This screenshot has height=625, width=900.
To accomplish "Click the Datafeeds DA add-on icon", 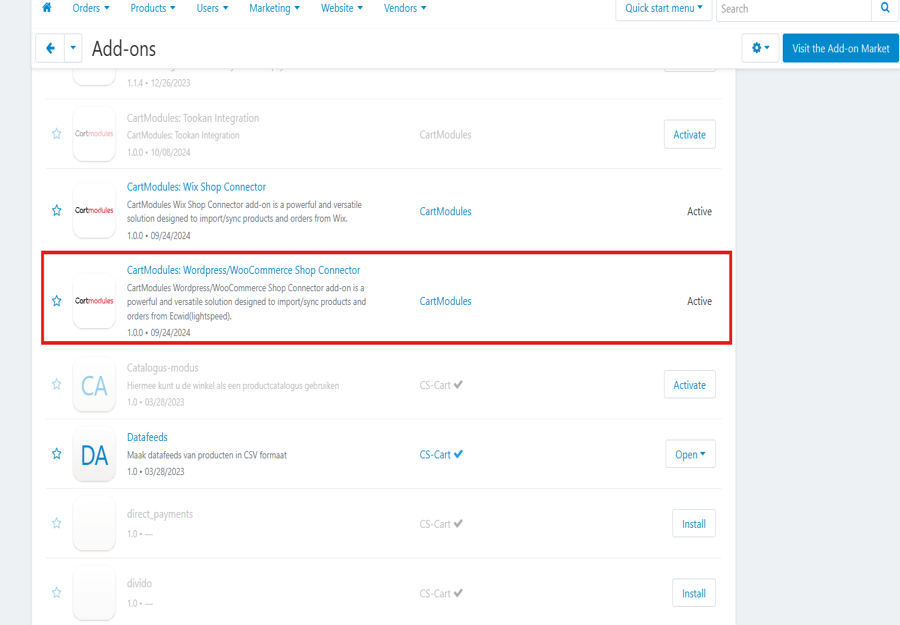I will click(x=94, y=455).
